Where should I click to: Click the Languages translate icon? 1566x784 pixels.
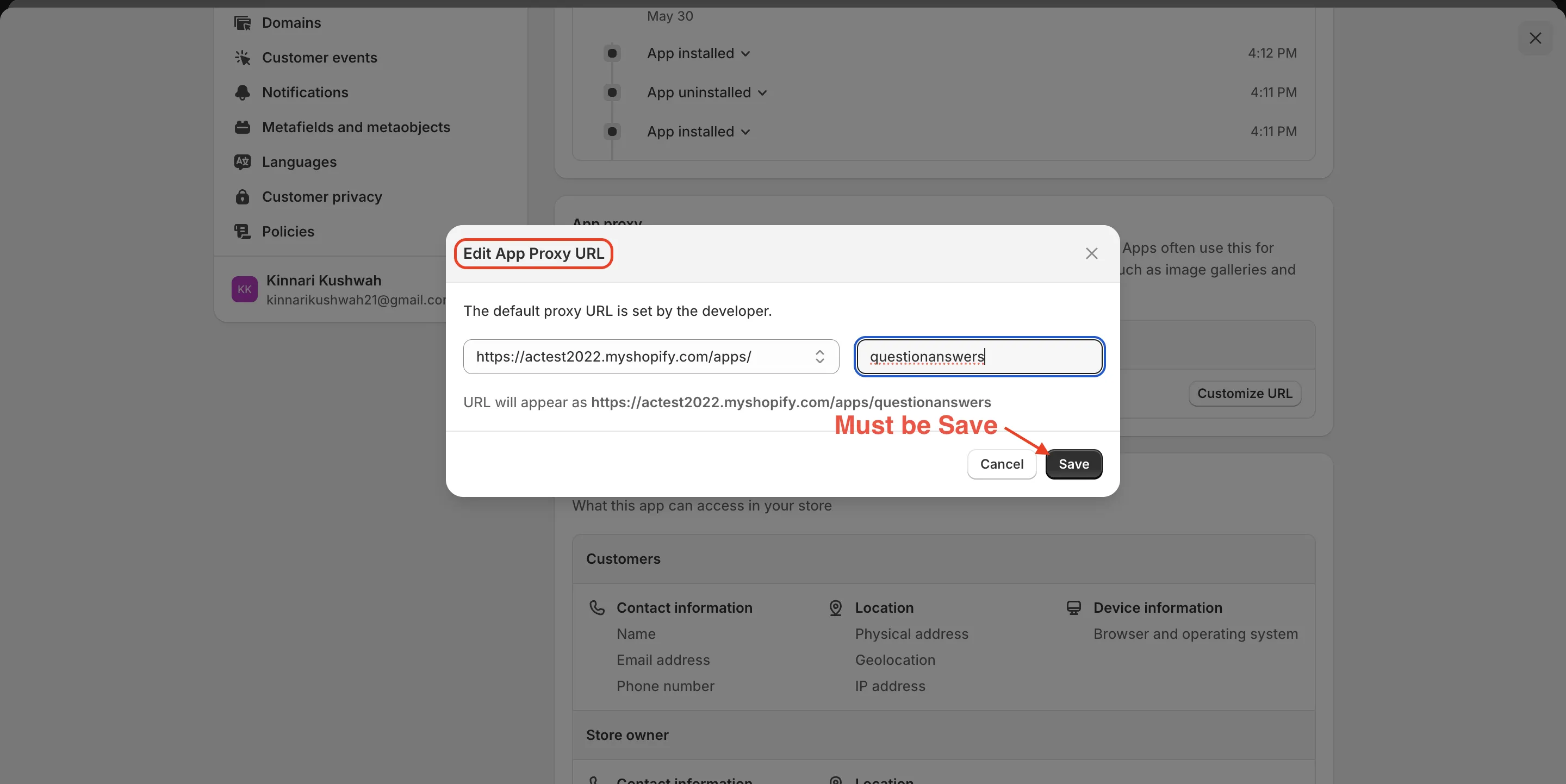coord(243,161)
